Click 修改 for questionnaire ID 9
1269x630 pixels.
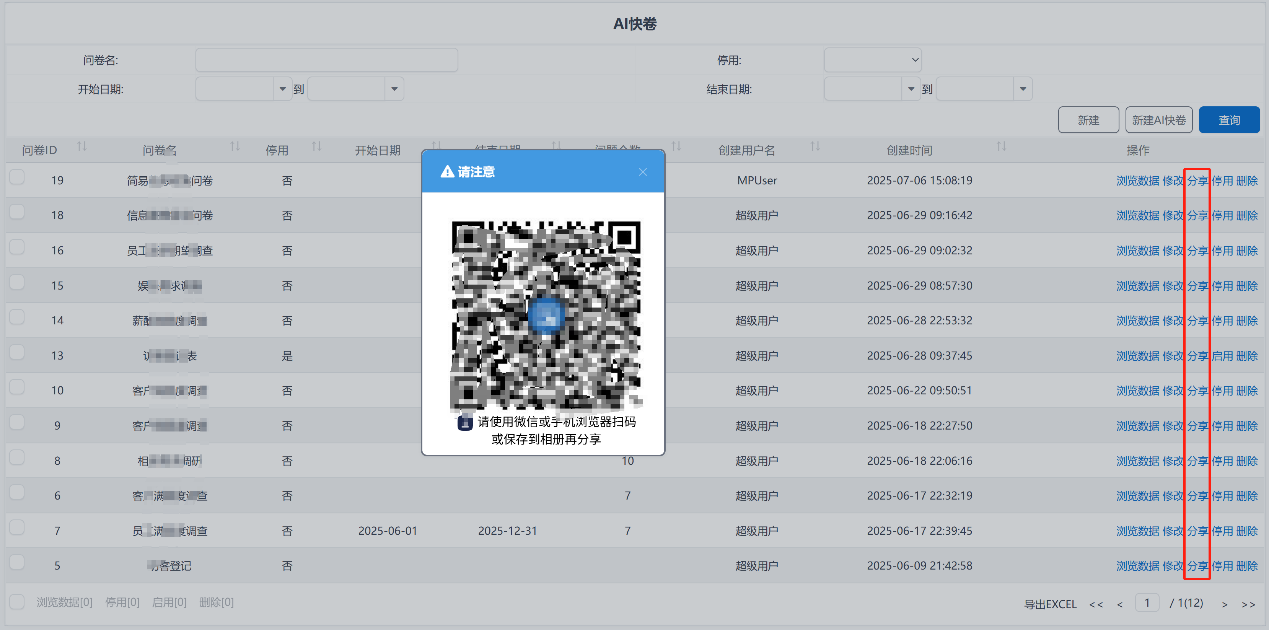click(x=1174, y=426)
